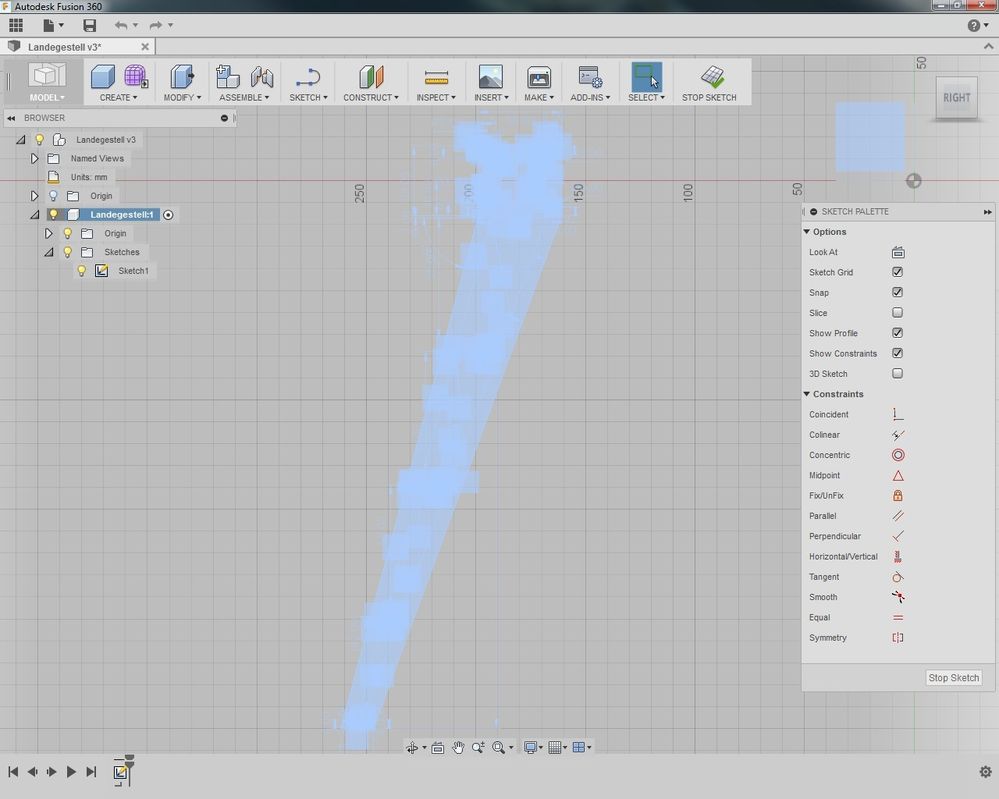Switch to the Landegestell v3 document tab
999x799 pixels.
point(64,47)
